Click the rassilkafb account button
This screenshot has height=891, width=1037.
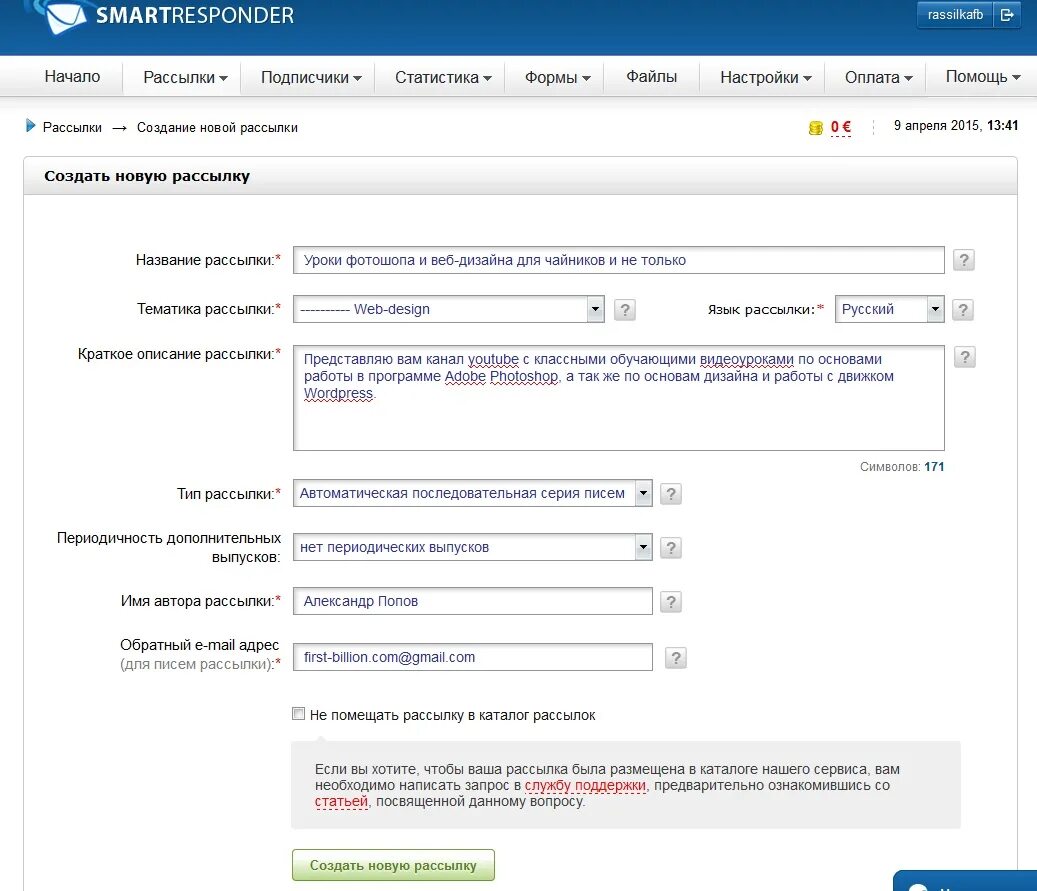955,15
